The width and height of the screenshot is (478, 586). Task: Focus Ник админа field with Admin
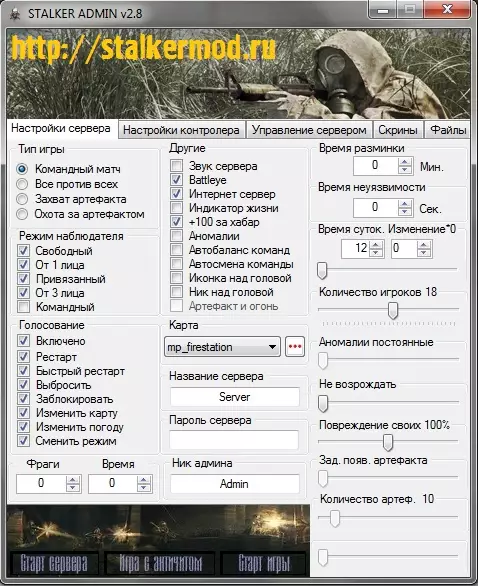coord(235,484)
